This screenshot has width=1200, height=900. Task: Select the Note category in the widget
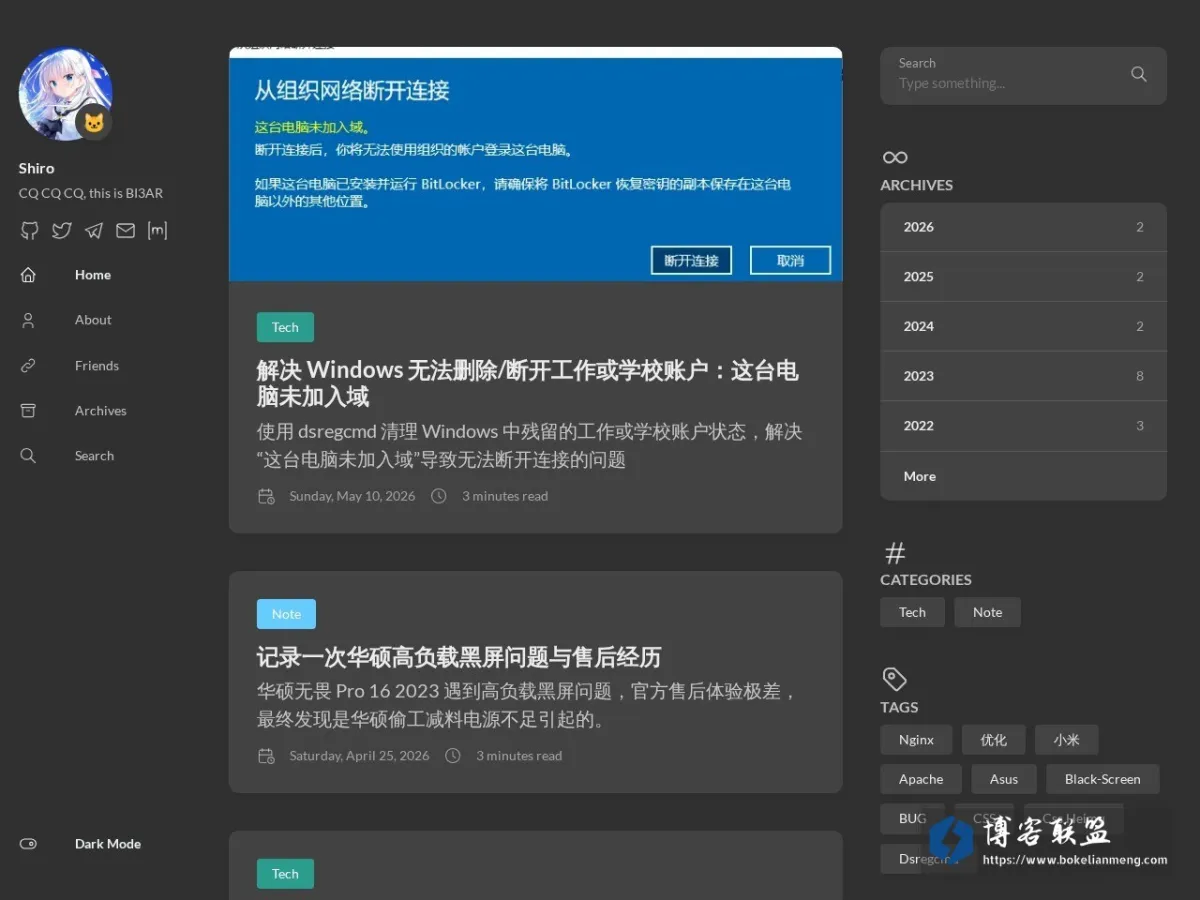click(987, 612)
